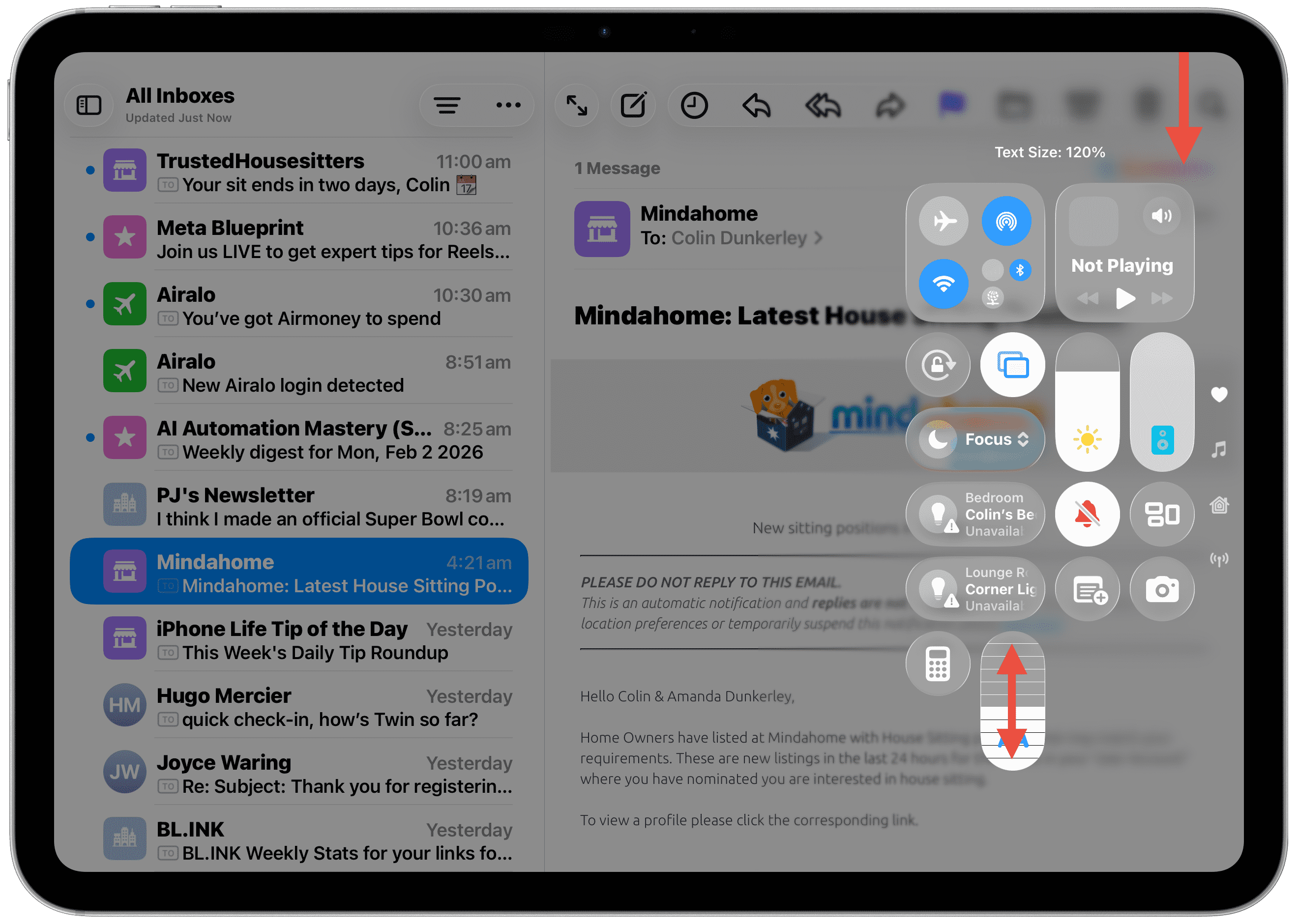The height and width of the screenshot is (924, 1298).
Task: Toggle silent mode bell button
Action: pyautogui.click(x=1088, y=515)
